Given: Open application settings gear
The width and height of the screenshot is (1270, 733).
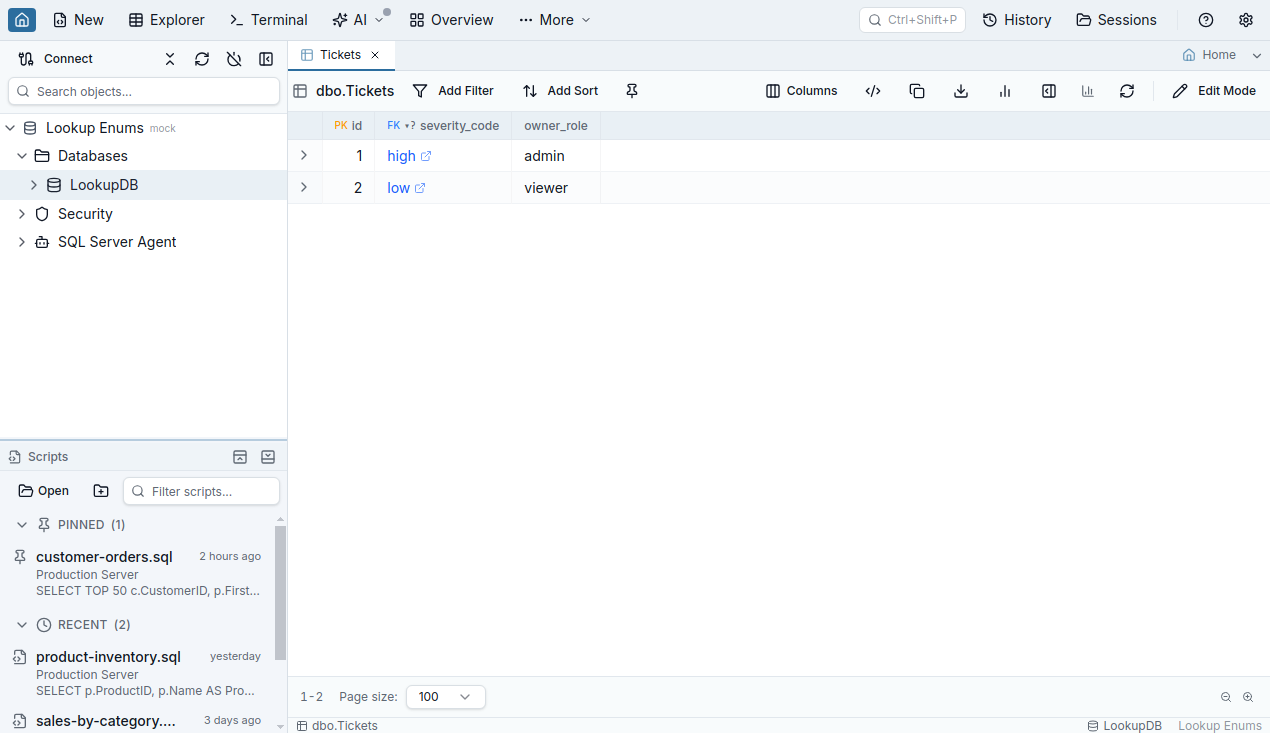Looking at the screenshot, I should tap(1246, 20).
